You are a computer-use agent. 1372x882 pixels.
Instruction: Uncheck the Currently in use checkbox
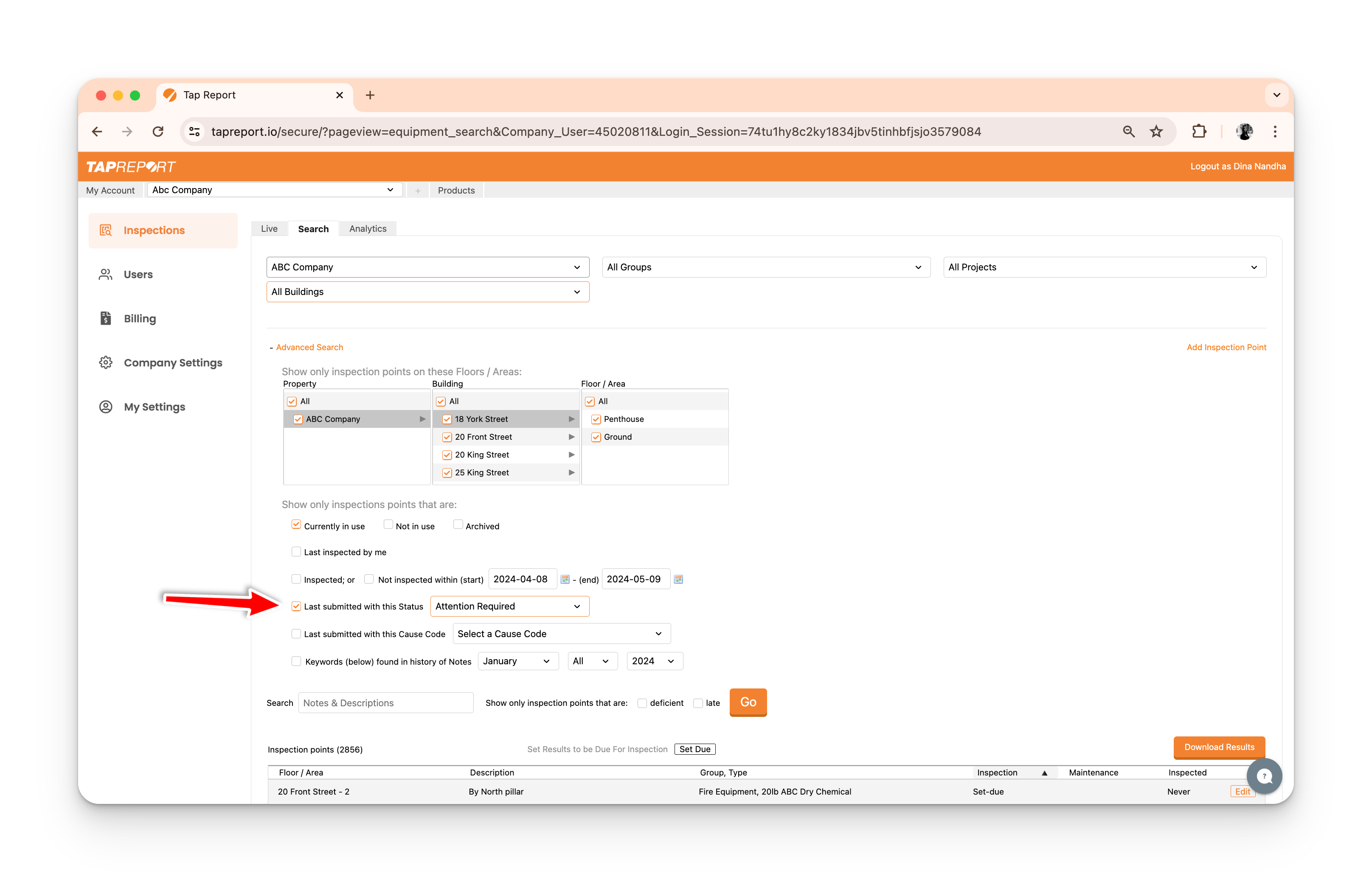296,525
